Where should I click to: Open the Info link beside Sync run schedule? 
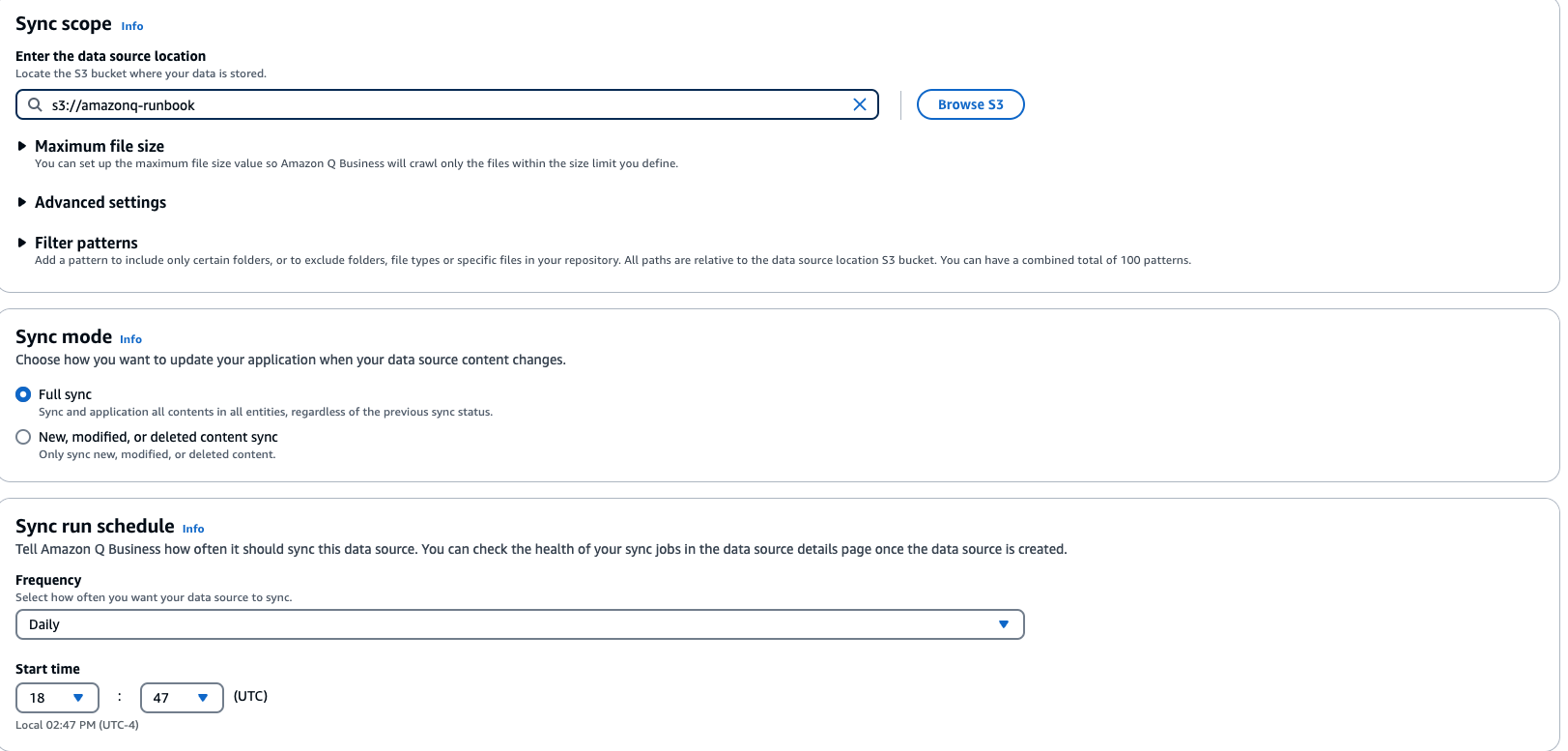point(193,528)
